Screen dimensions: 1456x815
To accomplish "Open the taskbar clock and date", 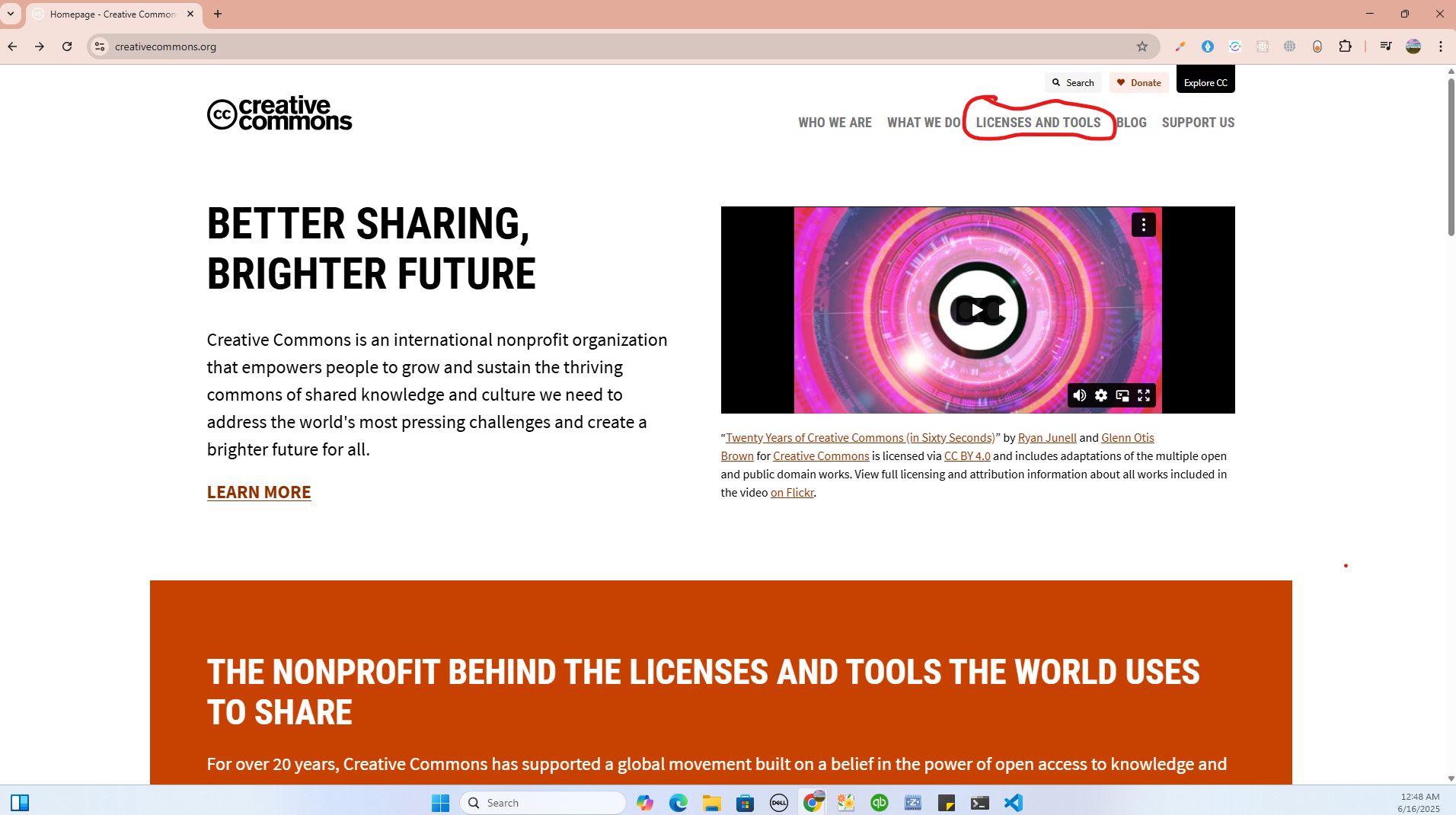I will pos(1418,803).
